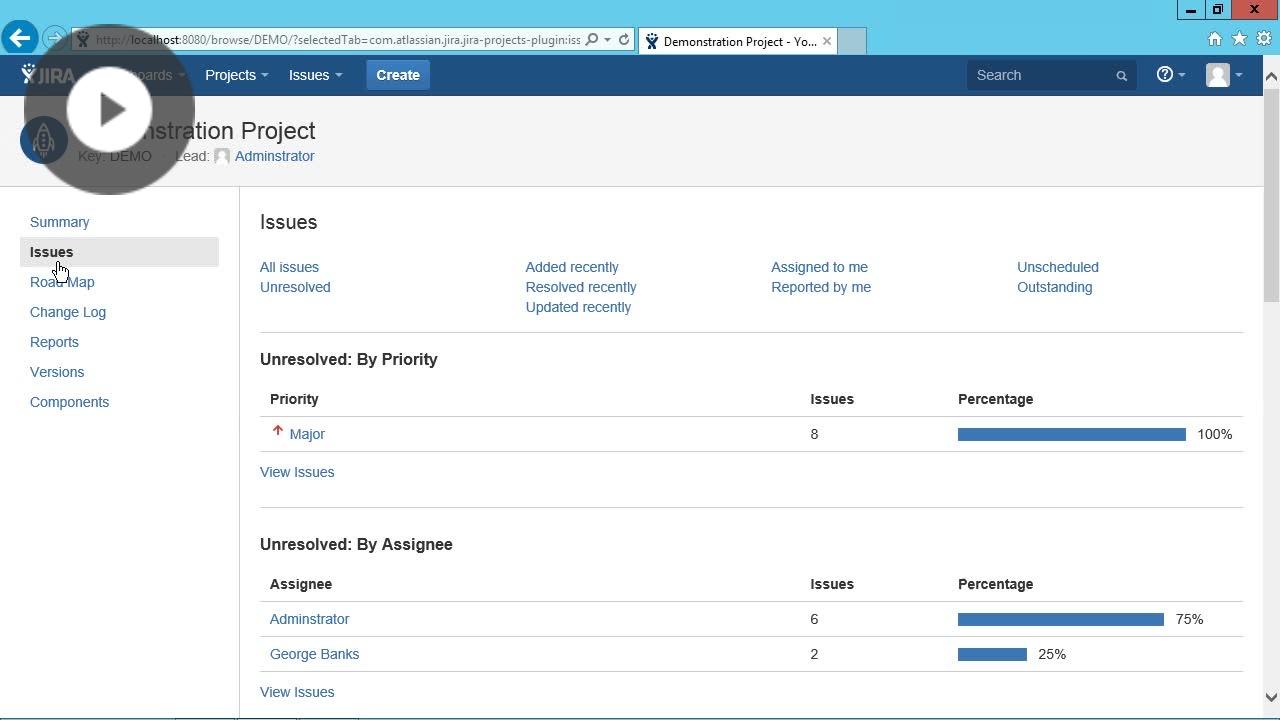Click the lead avatar beside Adminstrator
Screen dimensions: 1280x720
tap(222, 156)
